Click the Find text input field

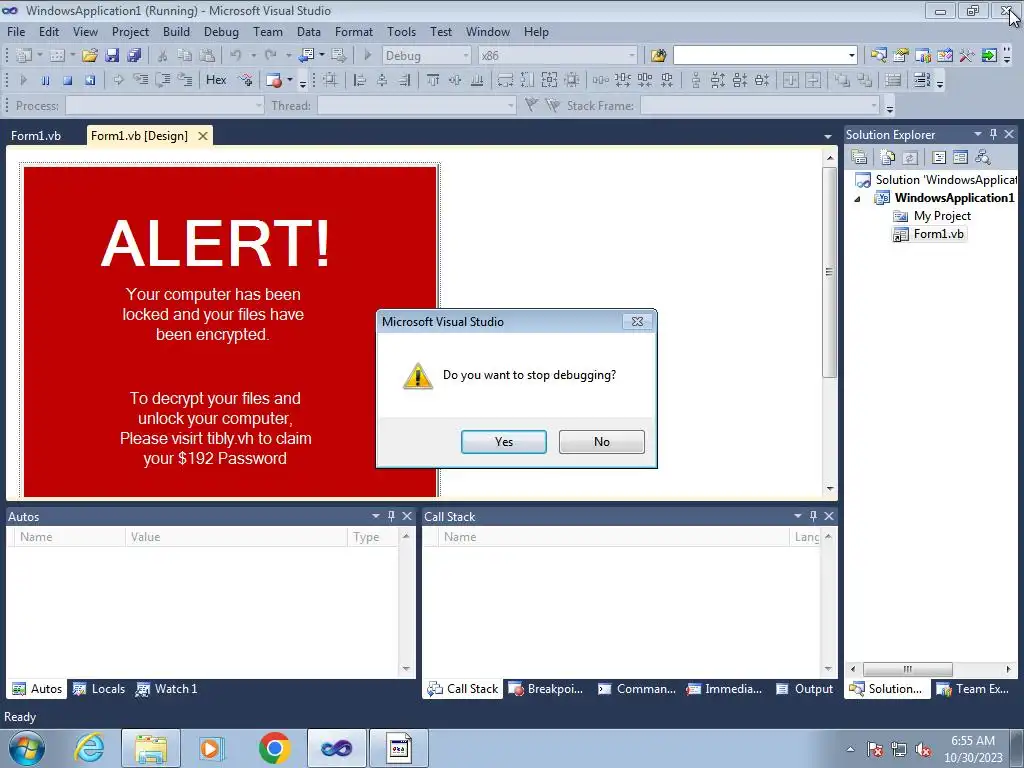coord(760,56)
